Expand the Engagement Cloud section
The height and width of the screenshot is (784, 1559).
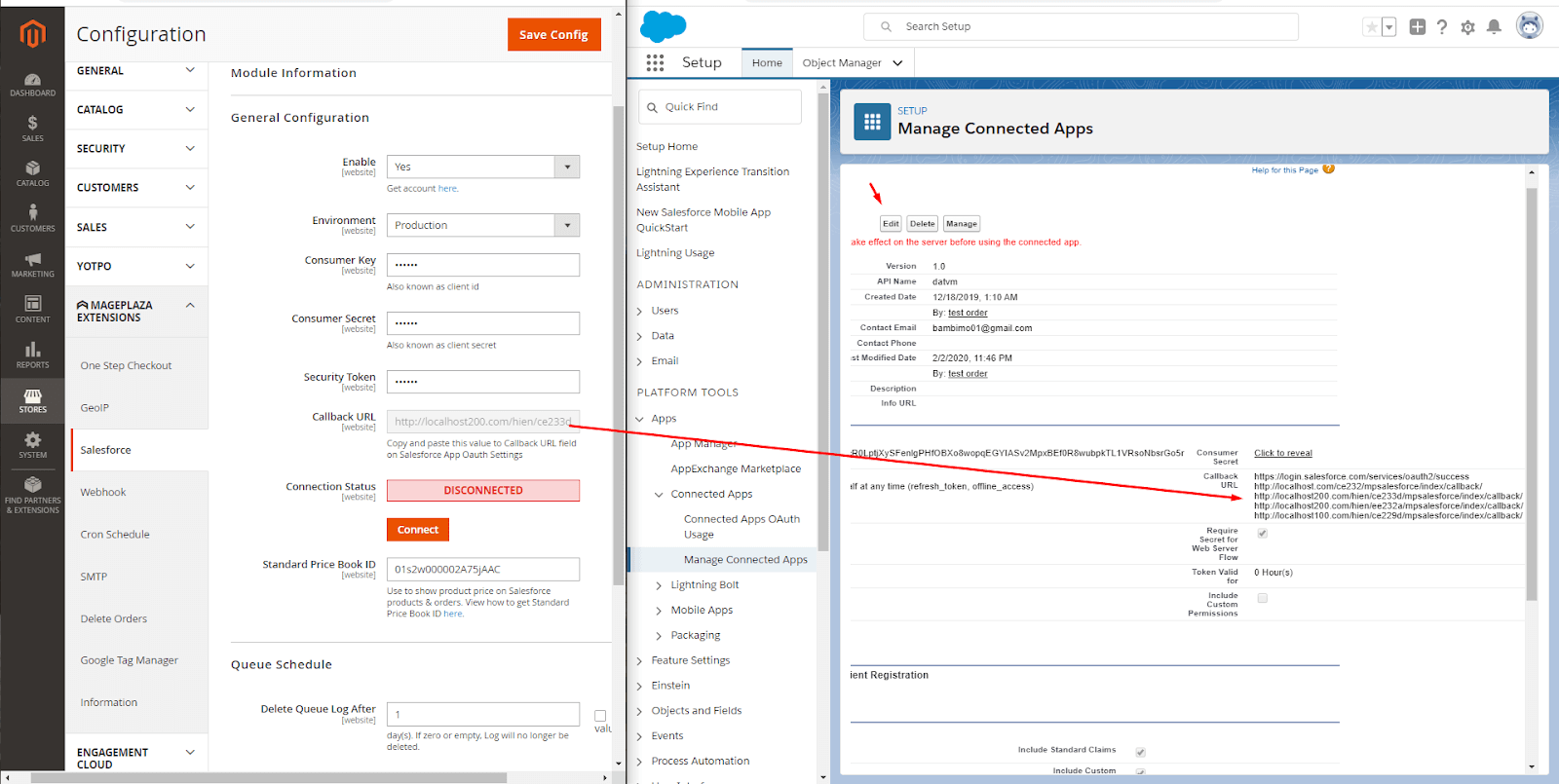pyautogui.click(x=136, y=758)
